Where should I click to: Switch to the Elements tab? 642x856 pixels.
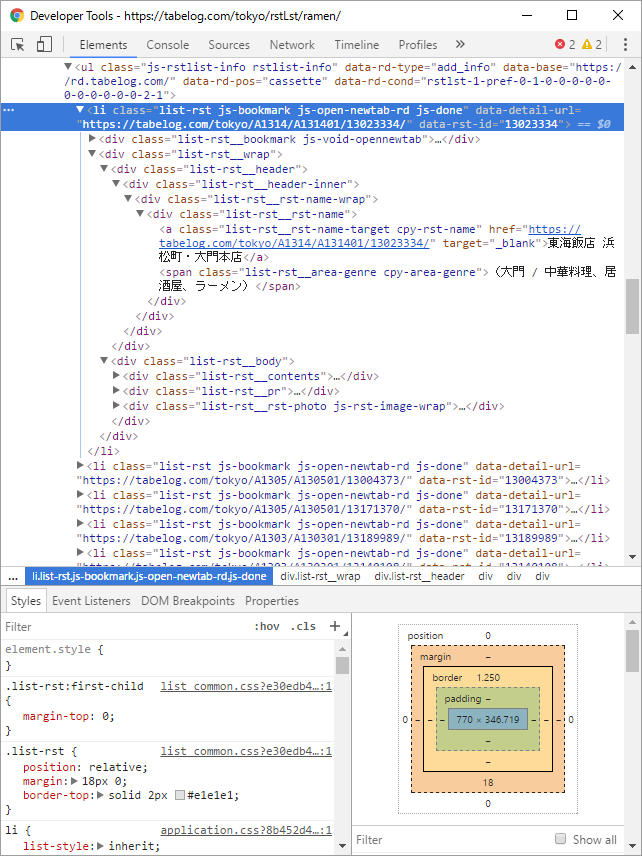click(103, 45)
